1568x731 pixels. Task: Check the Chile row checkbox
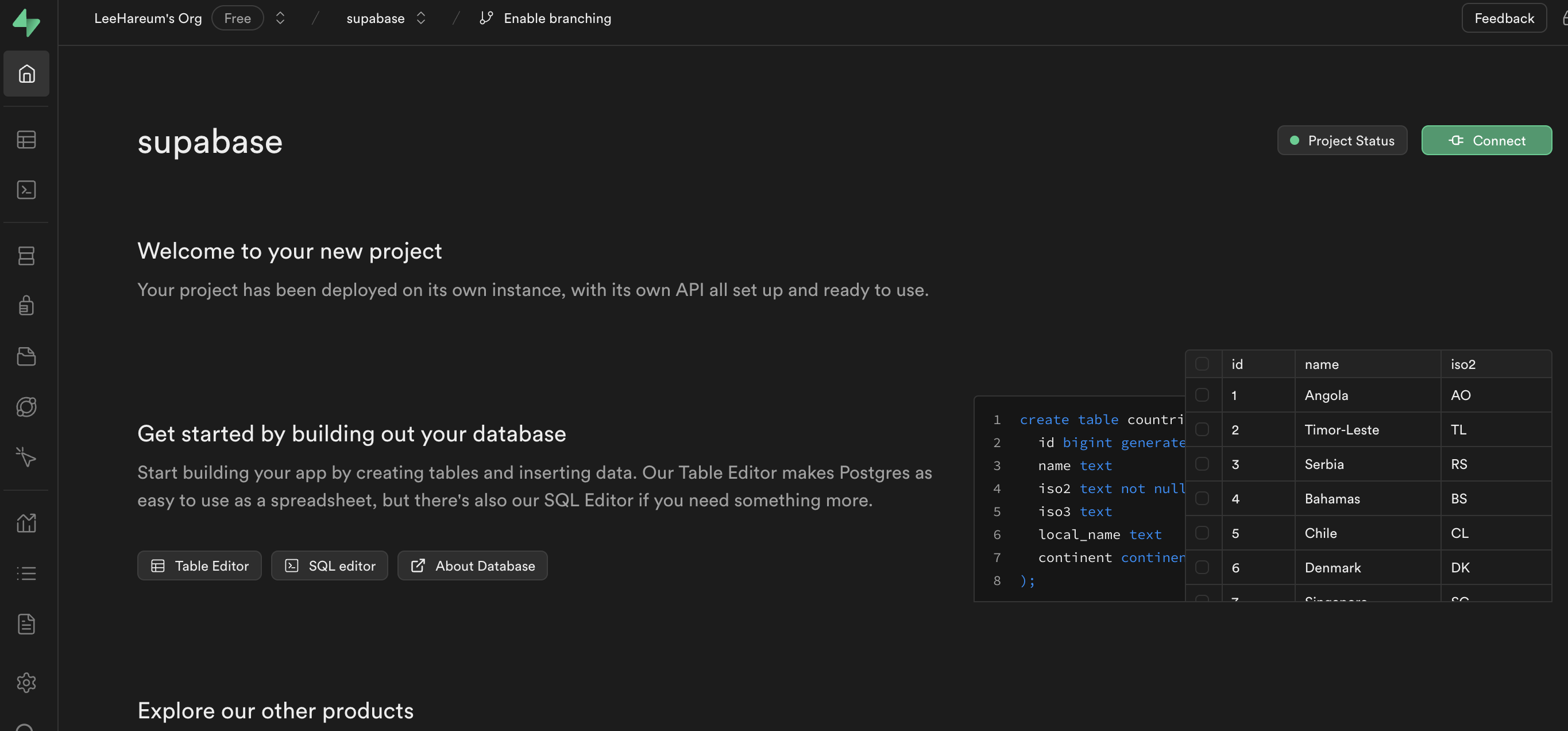point(1202,533)
